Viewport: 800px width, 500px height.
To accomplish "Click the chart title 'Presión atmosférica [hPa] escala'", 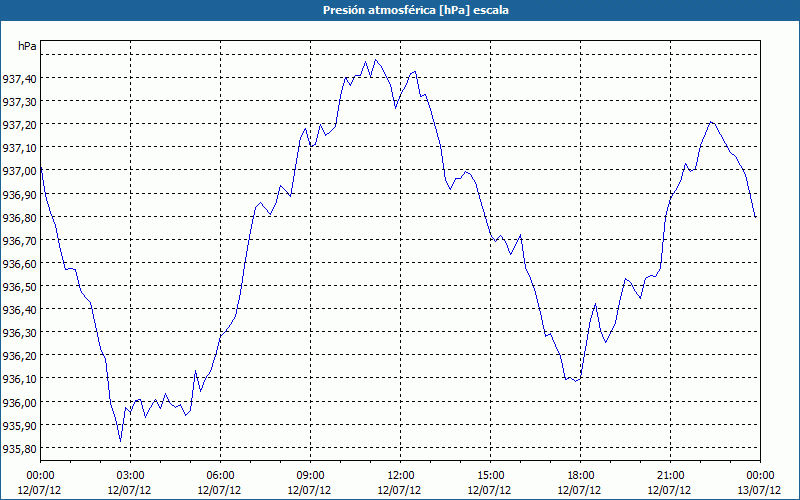I will 416,10.
